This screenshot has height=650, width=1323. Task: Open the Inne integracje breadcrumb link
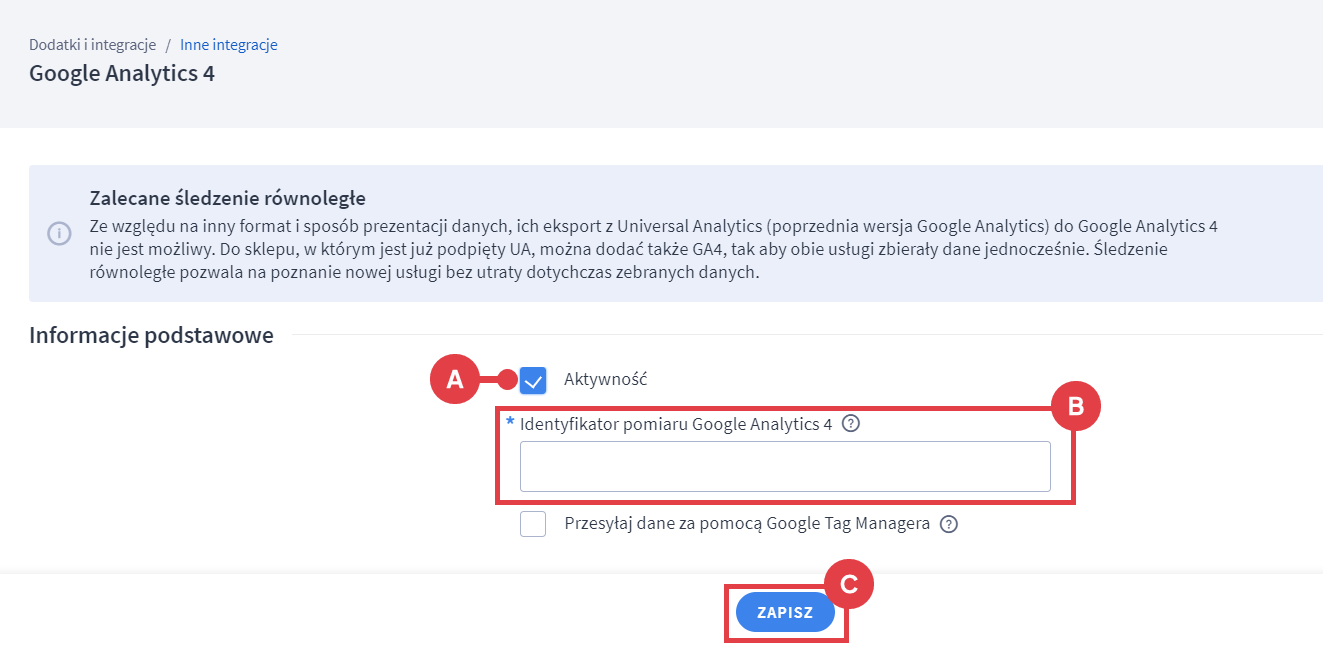point(229,44)
